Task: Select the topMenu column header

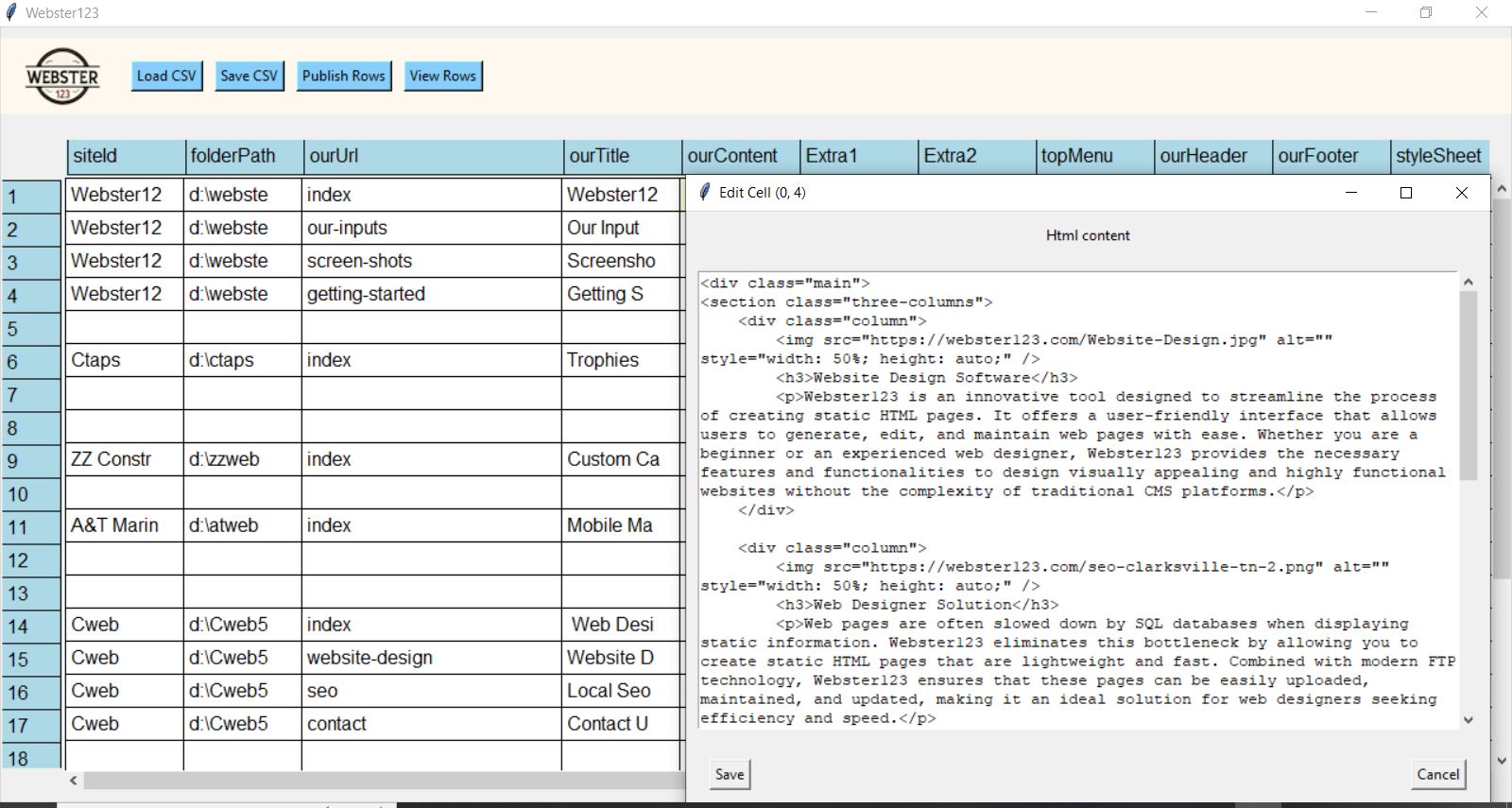Action: coord(1095,157)
